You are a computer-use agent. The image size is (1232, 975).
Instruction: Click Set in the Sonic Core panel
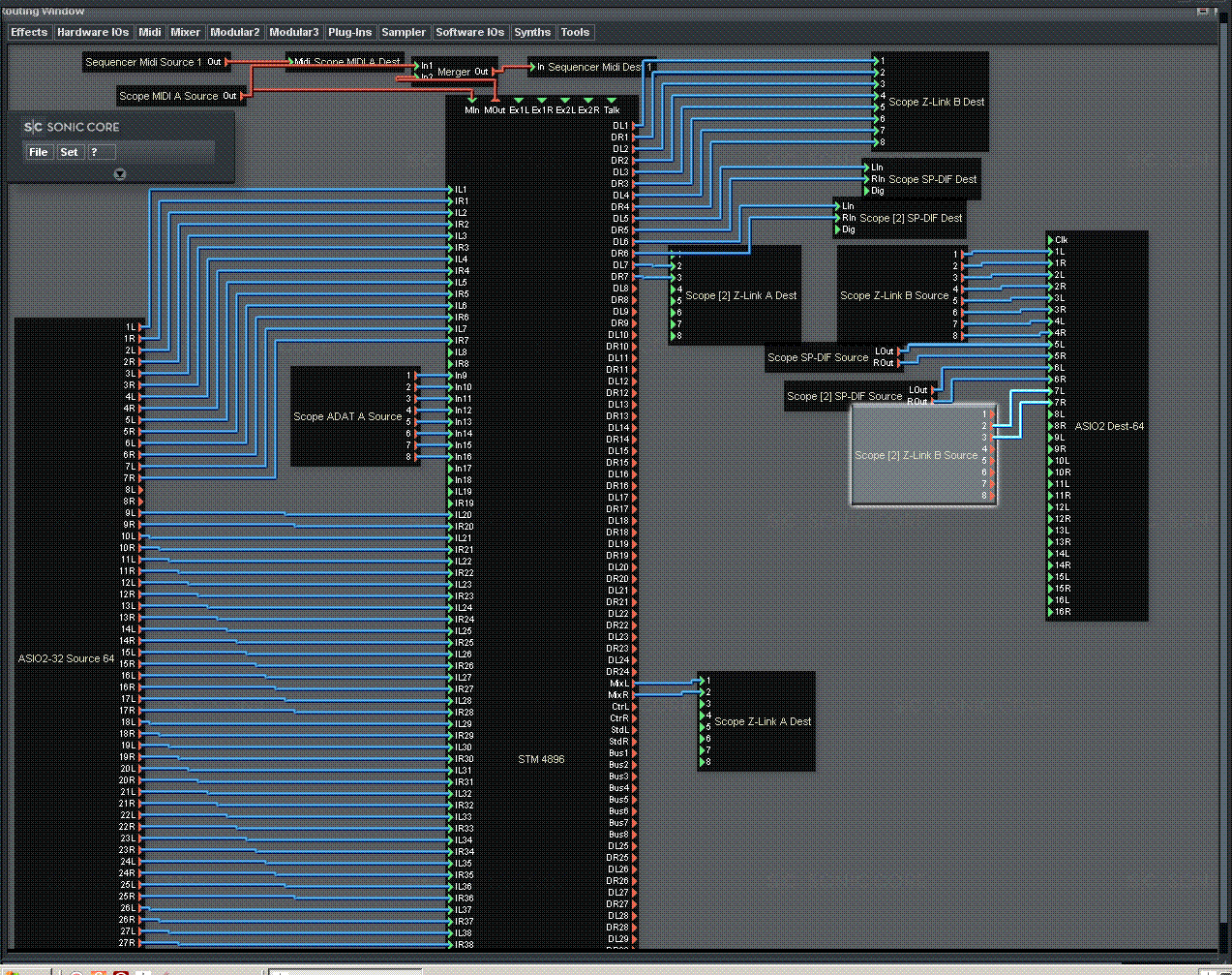point(70,152)
